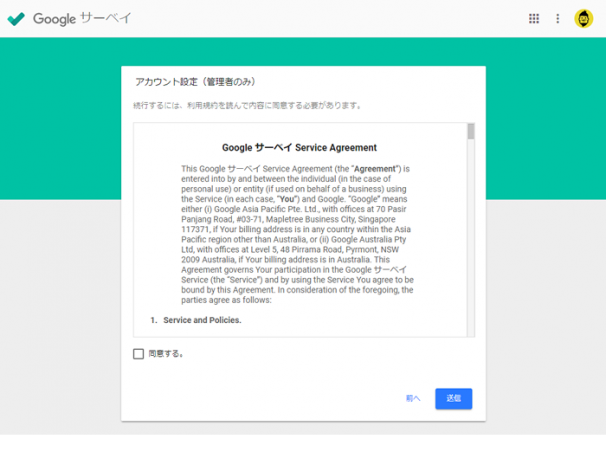Click the user account avatar
This screenshot has width=606, height=452.
(583, 19)
